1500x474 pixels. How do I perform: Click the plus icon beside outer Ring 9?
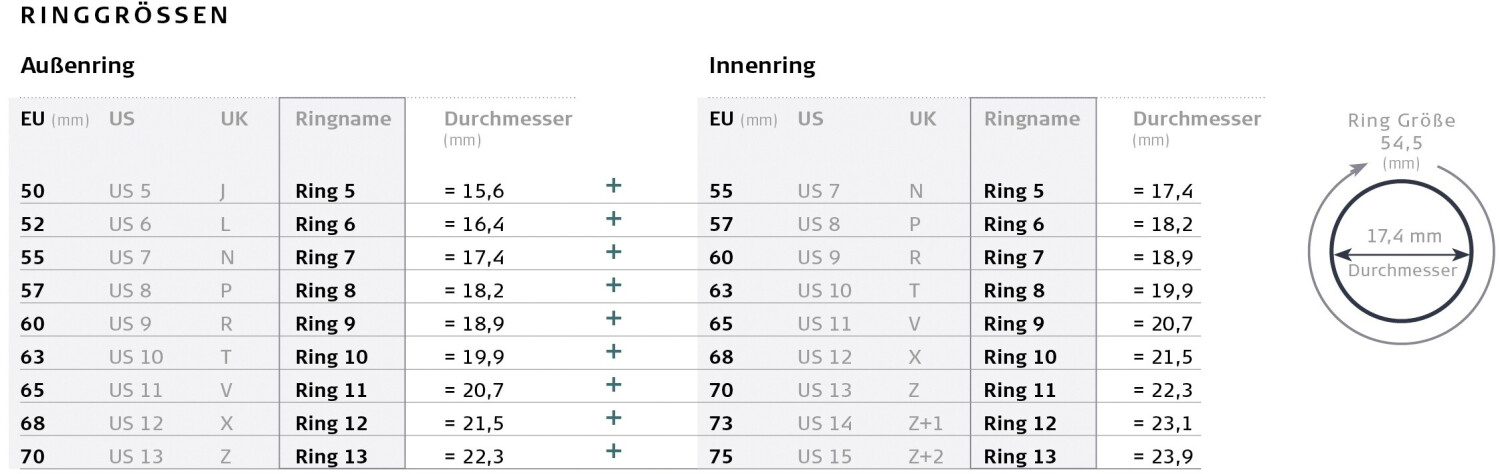point(614,318)
